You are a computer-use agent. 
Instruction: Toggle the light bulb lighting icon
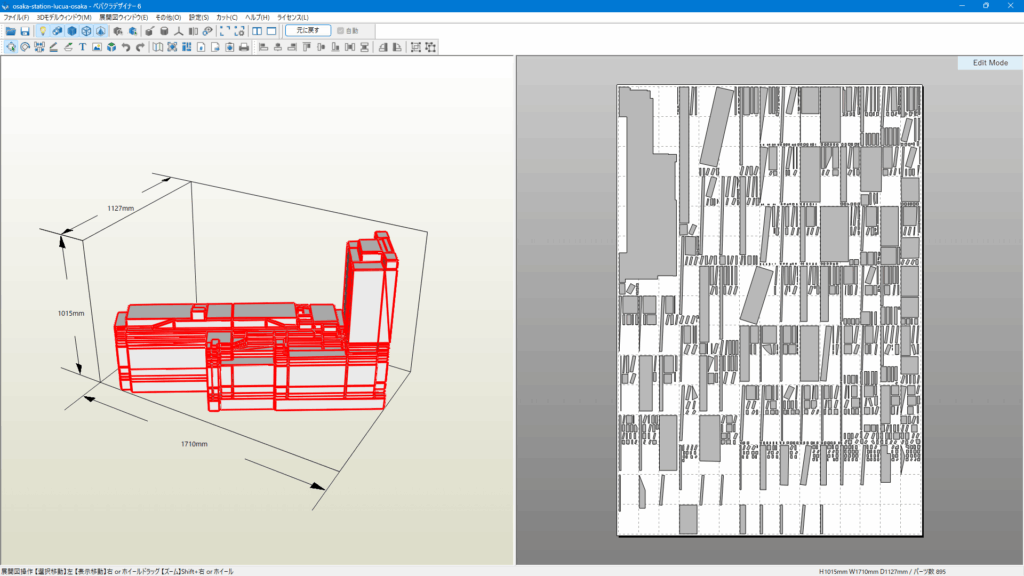coord(42,31)
